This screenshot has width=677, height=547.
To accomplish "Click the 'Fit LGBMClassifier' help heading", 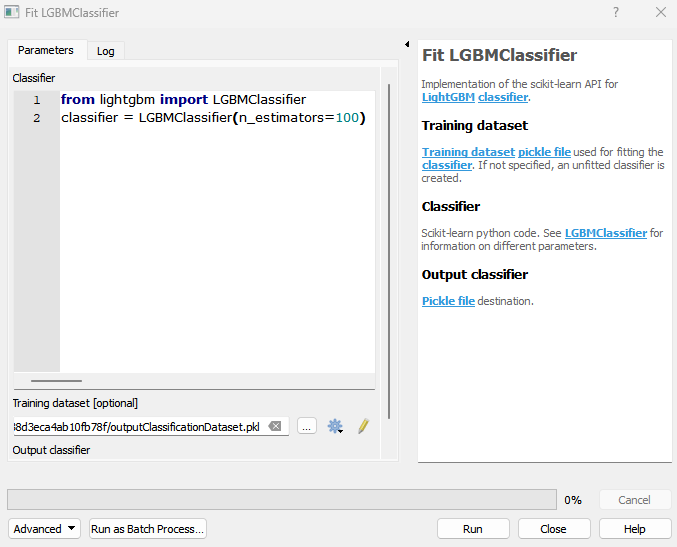I will click(499, 55).
